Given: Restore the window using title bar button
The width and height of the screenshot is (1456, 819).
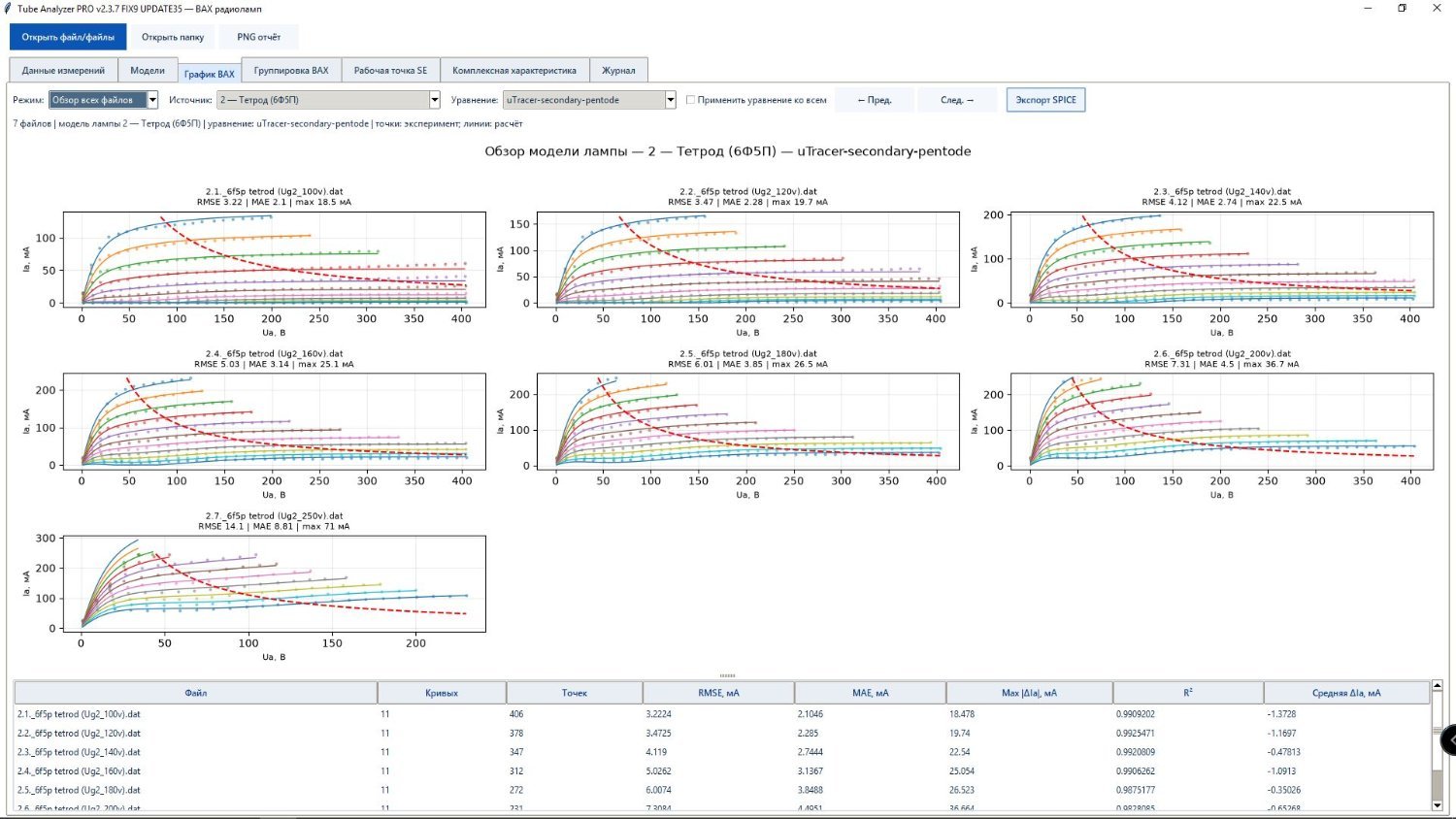Looking at the screenshot, I should [1402, 8].
